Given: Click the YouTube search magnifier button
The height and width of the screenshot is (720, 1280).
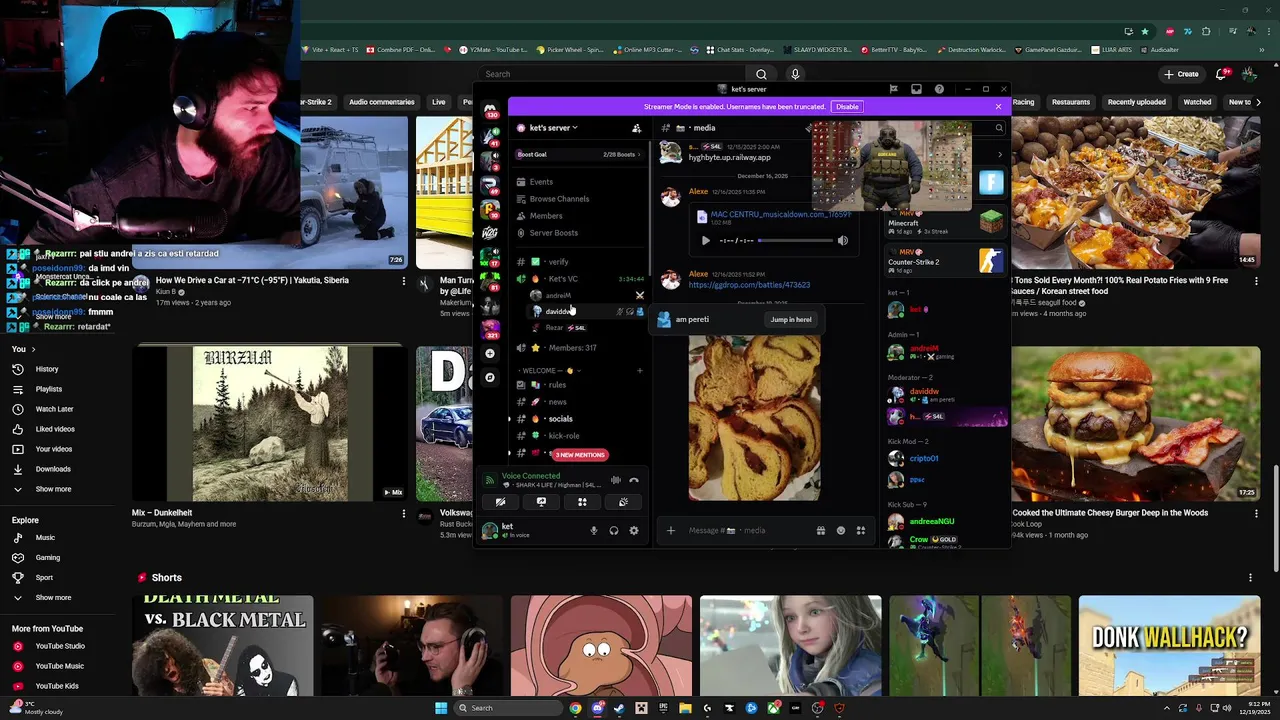Looking at the screenshot, I should pyautogui.click(x=761, y=74).
